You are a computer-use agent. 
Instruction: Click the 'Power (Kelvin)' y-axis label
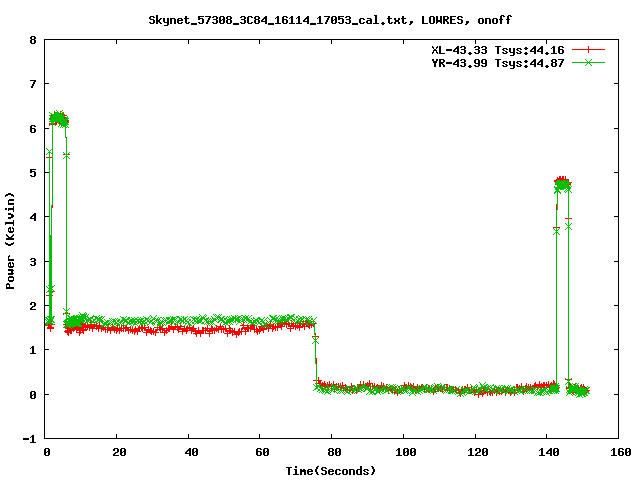click(x=10, y=241)
